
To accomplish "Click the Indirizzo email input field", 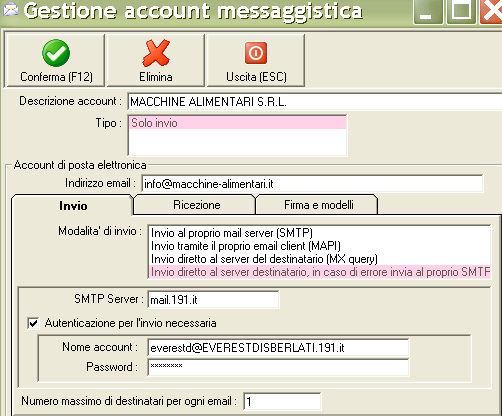I will tap(312, 184).
